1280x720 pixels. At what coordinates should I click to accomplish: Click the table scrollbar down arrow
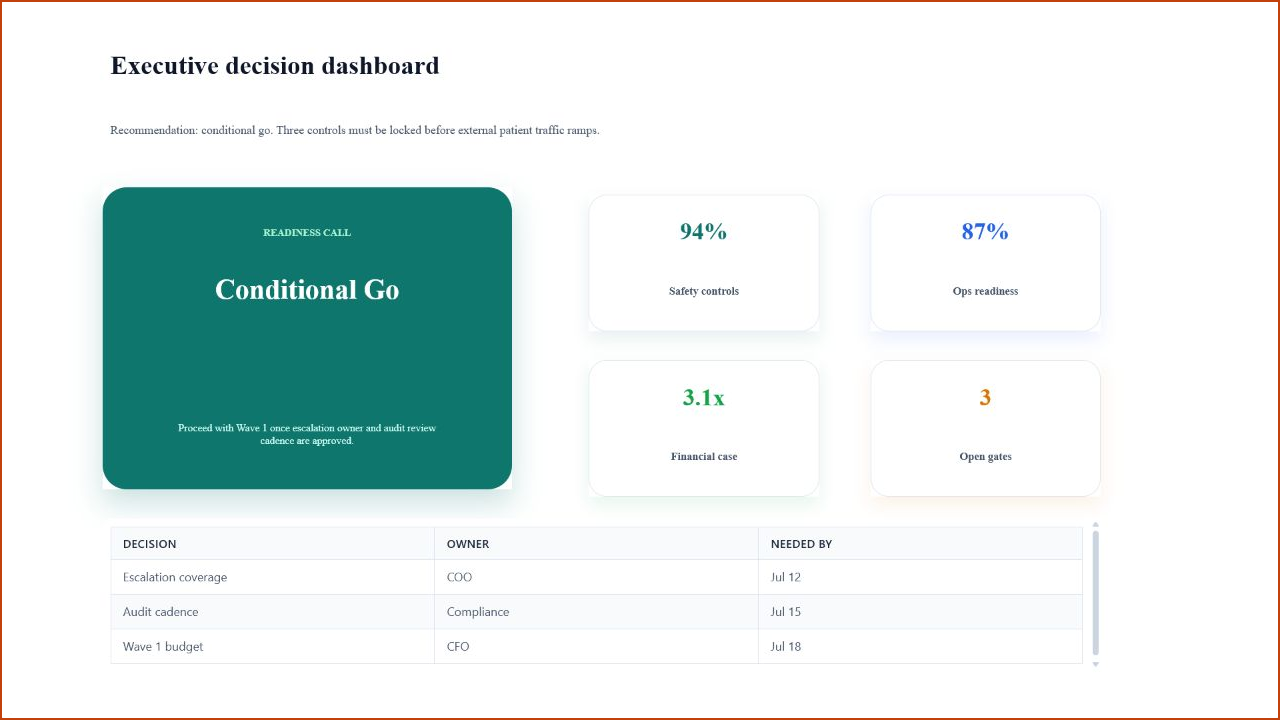1095,664
